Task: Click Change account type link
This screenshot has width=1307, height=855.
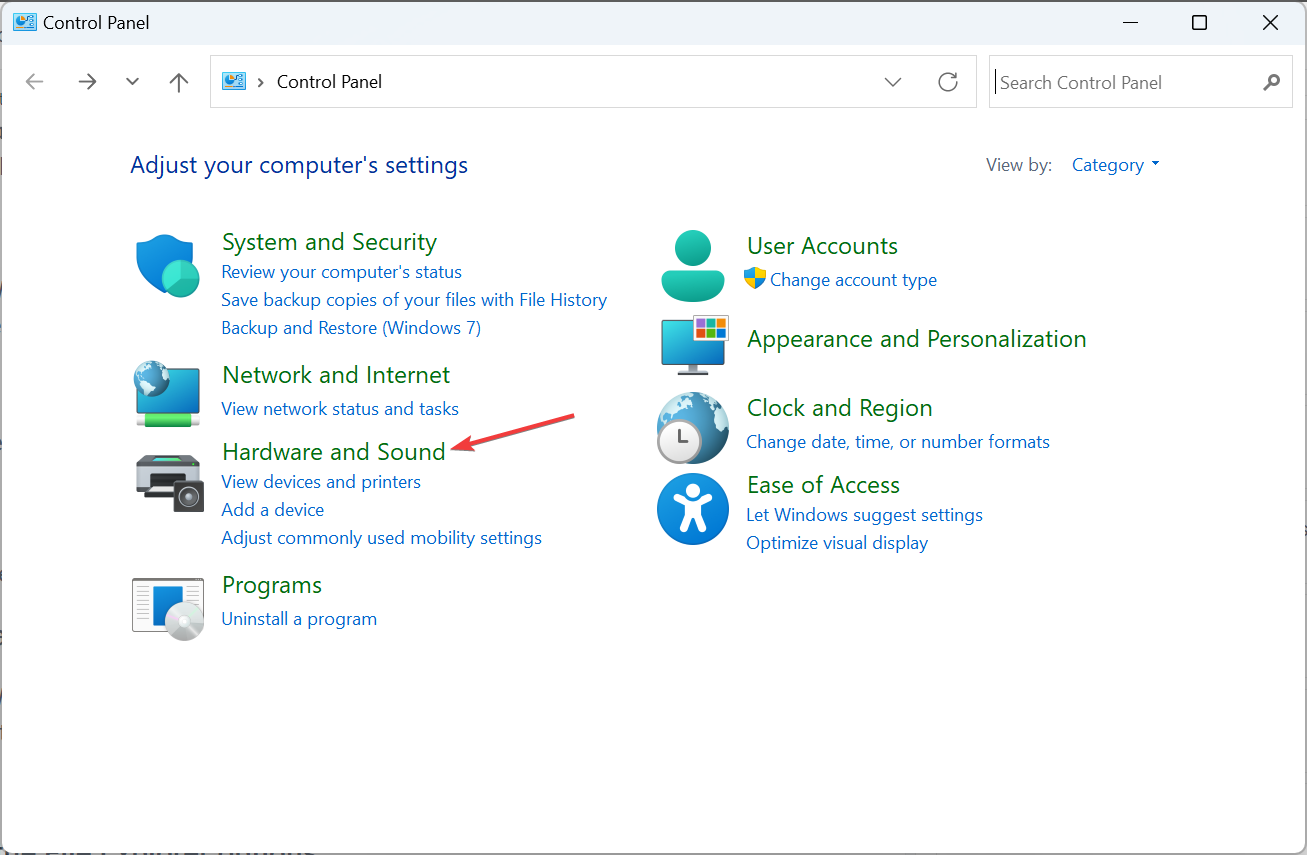Action: (853, 280)
